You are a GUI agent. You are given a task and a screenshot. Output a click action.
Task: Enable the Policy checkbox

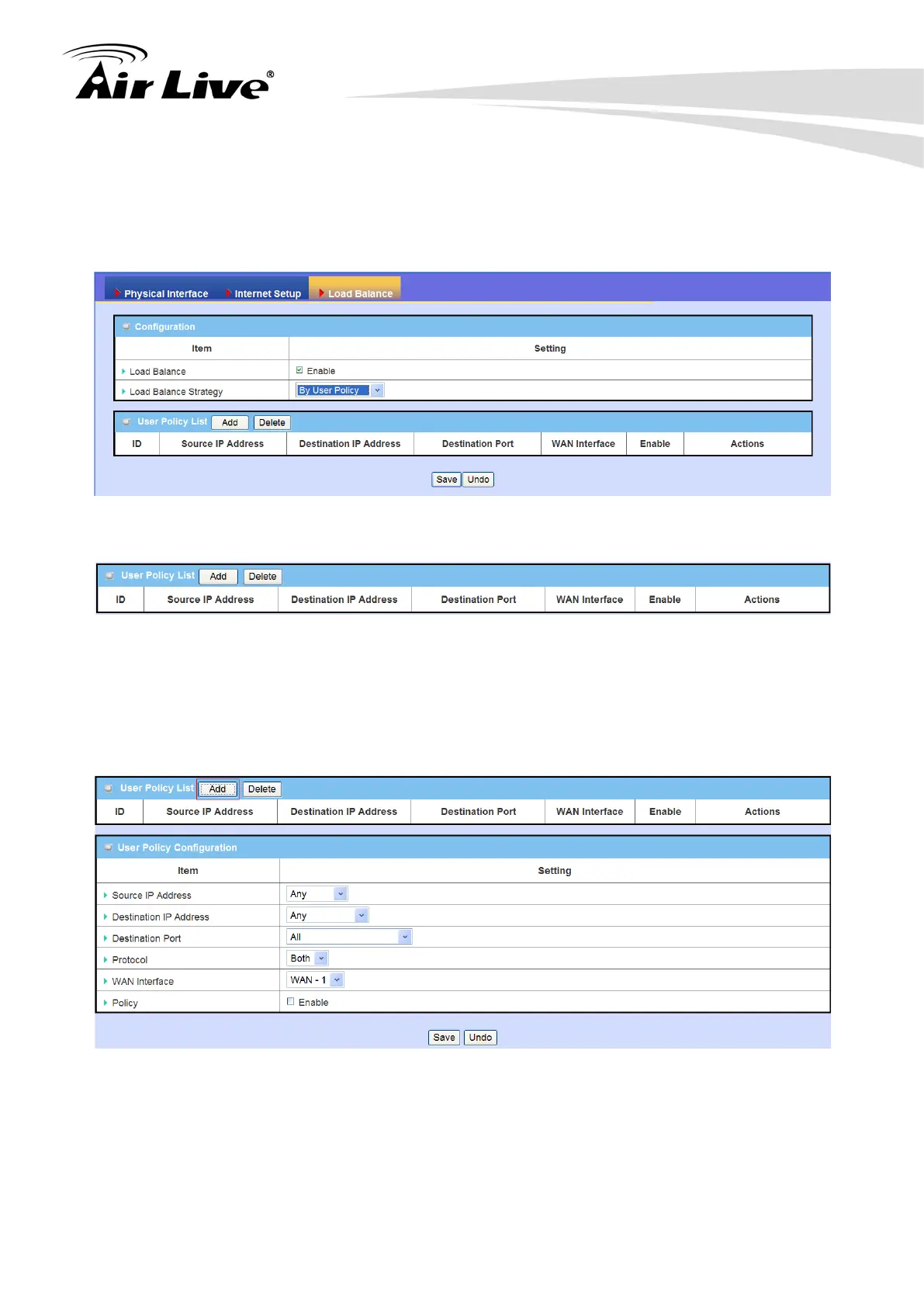click(291, 1002)
